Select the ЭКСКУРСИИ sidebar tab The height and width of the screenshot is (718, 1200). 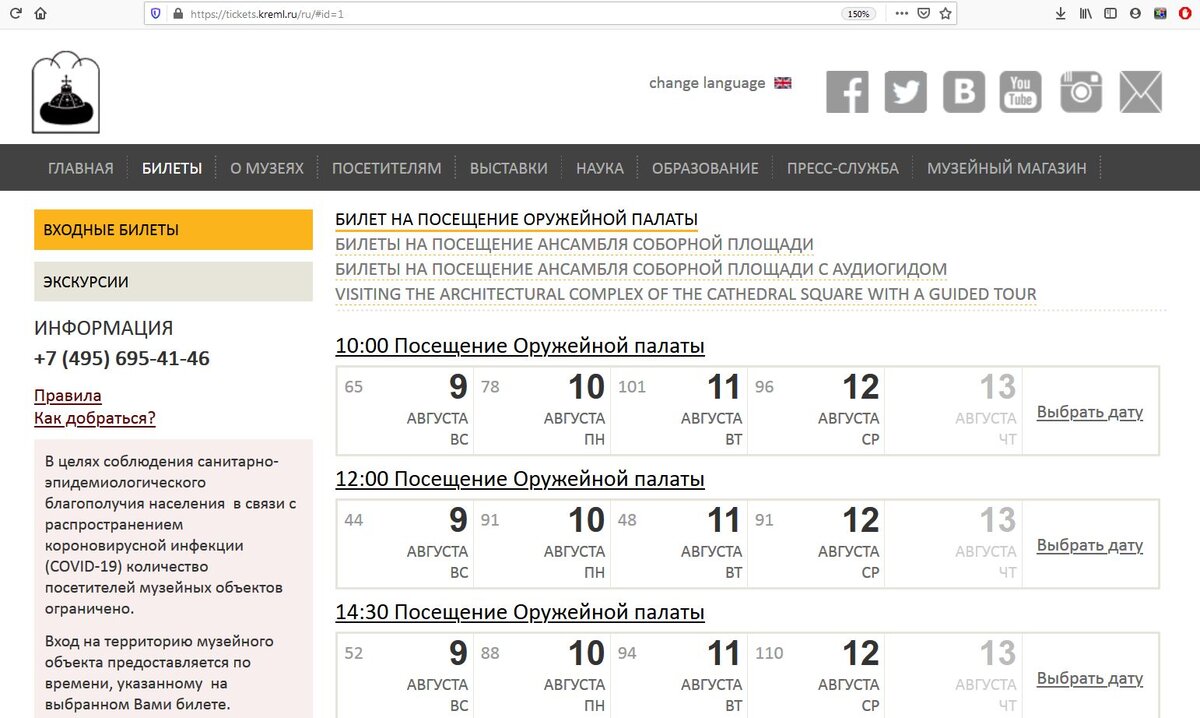[x=173, y=282]
